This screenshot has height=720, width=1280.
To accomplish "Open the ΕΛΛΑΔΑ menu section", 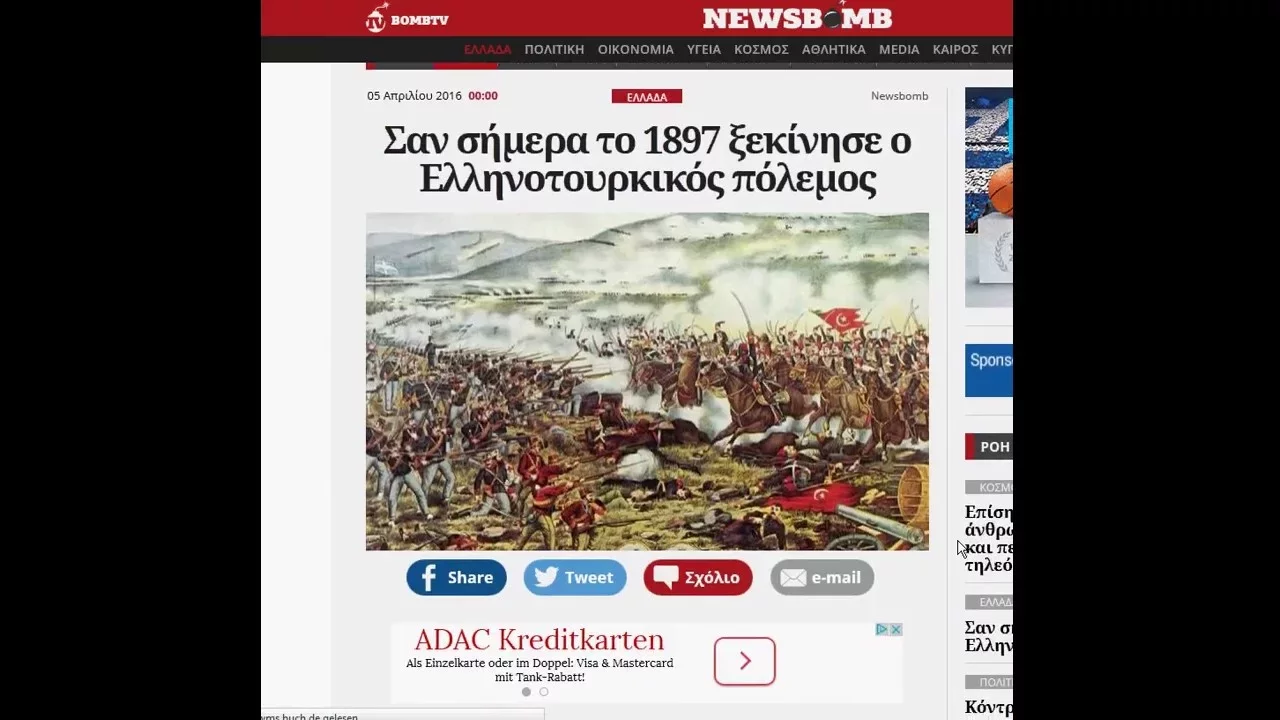I will [x=487, y=49].
